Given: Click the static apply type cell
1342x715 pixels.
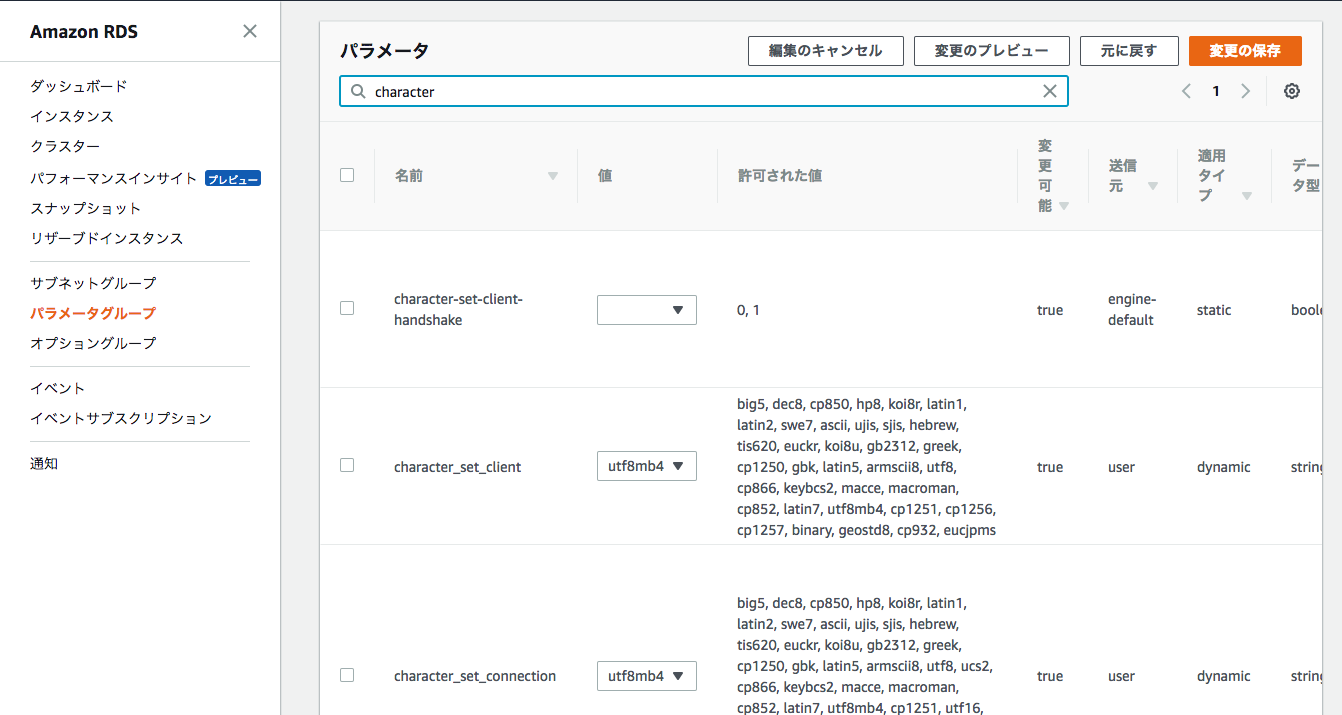Looking at the screenshot, I should click(x=1214, y=310).
